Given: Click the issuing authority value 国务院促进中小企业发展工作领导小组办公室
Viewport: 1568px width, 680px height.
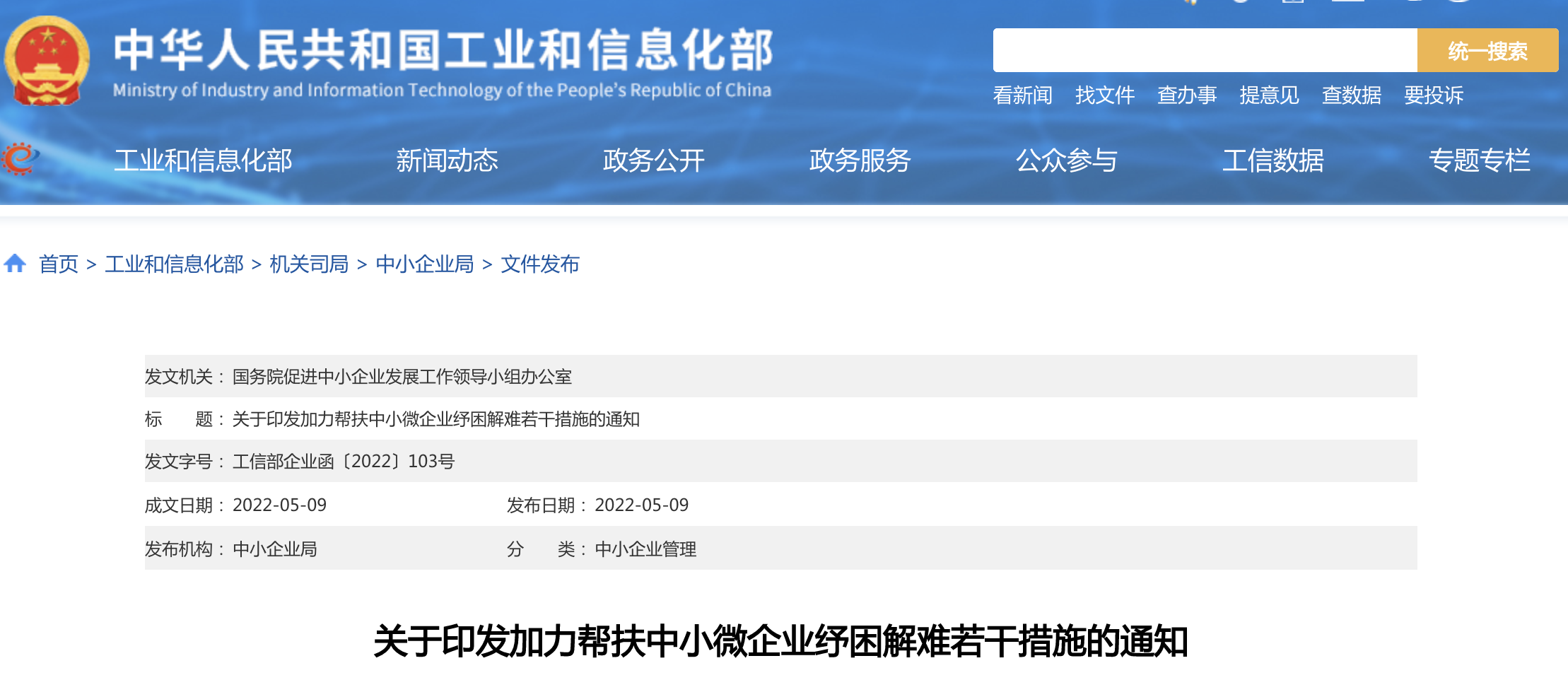Looking at the screenshot, I should (x=402, y=377).
